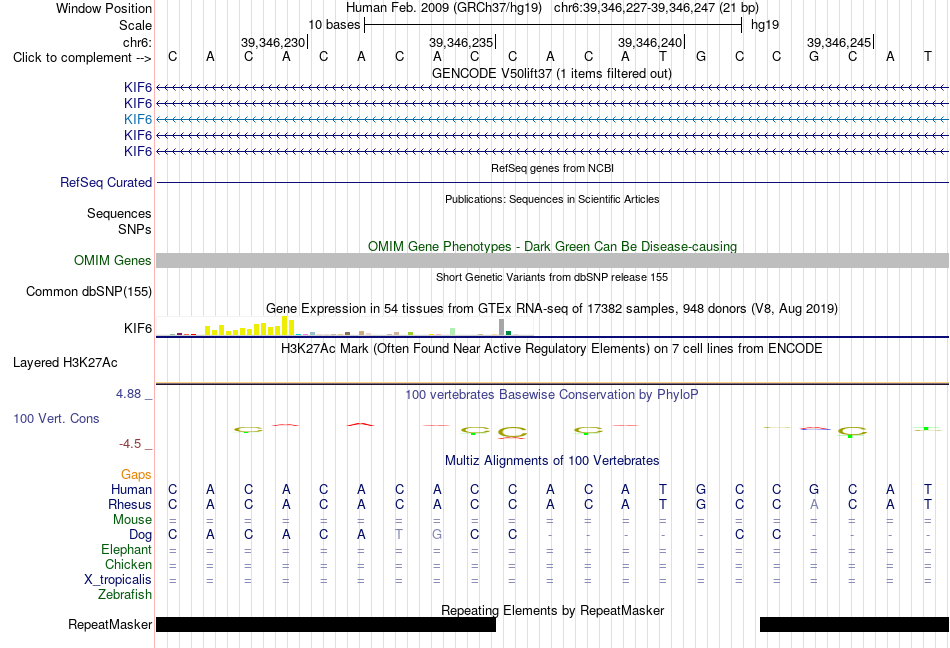Viewport: 950px width, 648px height.
Task: Click the "SNPs" subtrack label
Action: 135,229
